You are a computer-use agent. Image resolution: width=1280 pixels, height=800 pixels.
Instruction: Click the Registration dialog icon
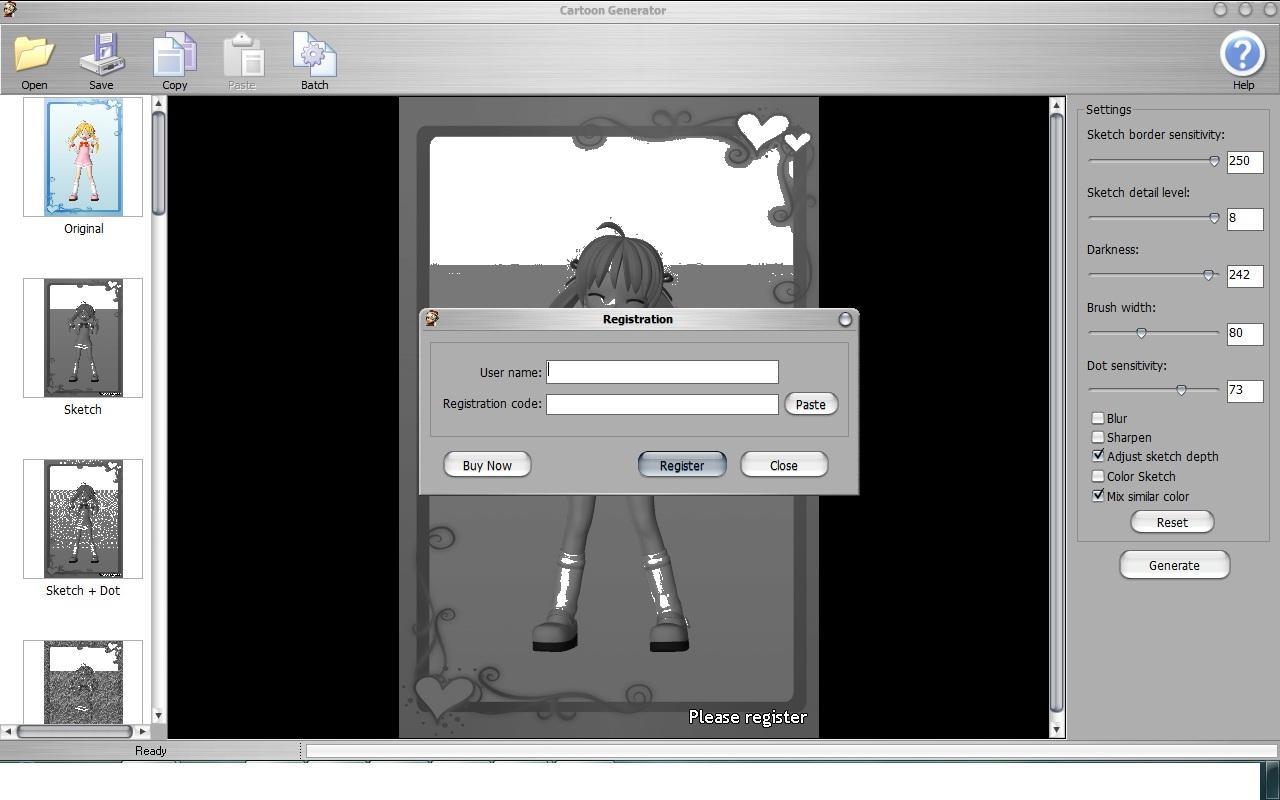coord(431,318)
